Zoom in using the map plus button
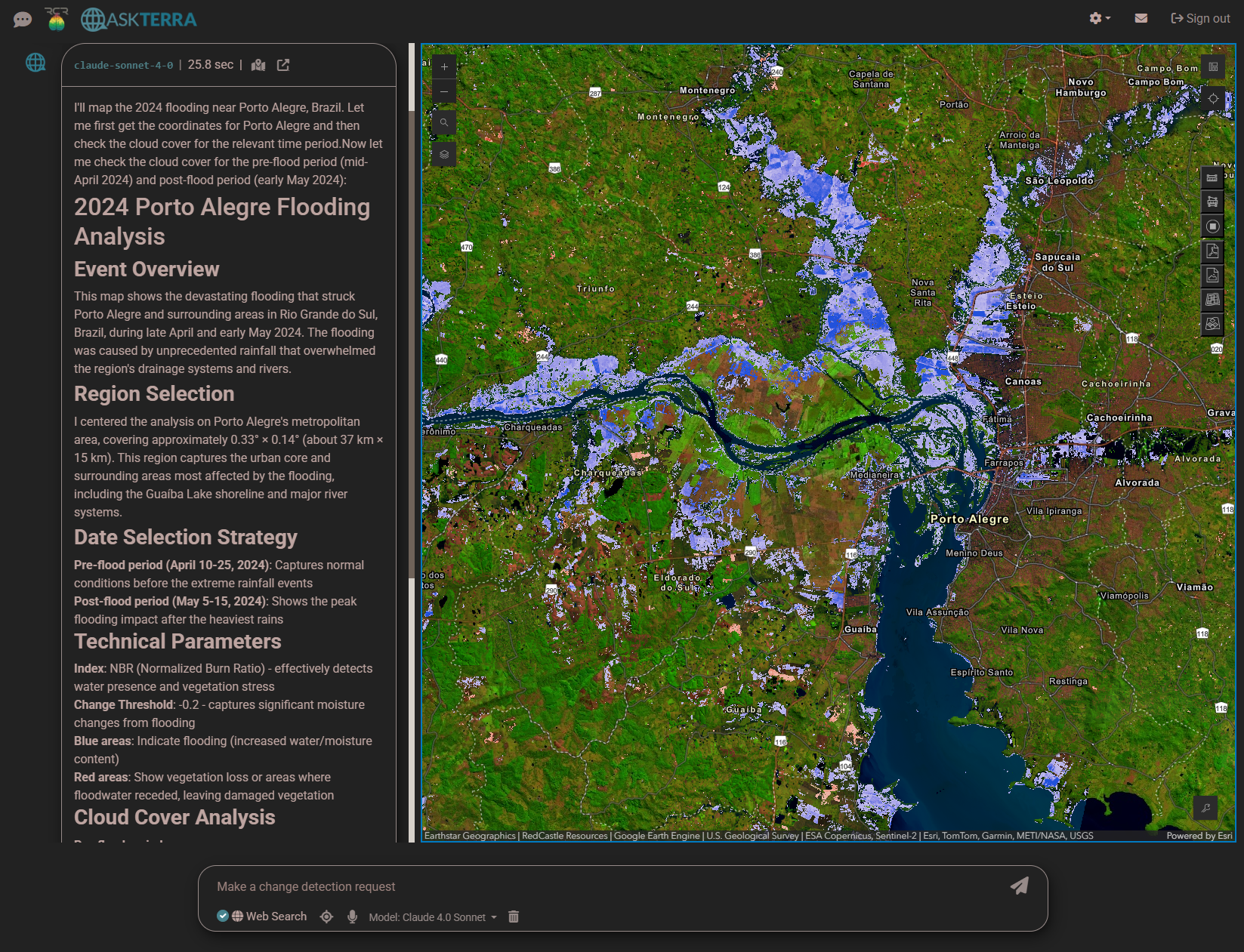The width and height of the screenshot is (1244, 952). click(x=444, y=67)
